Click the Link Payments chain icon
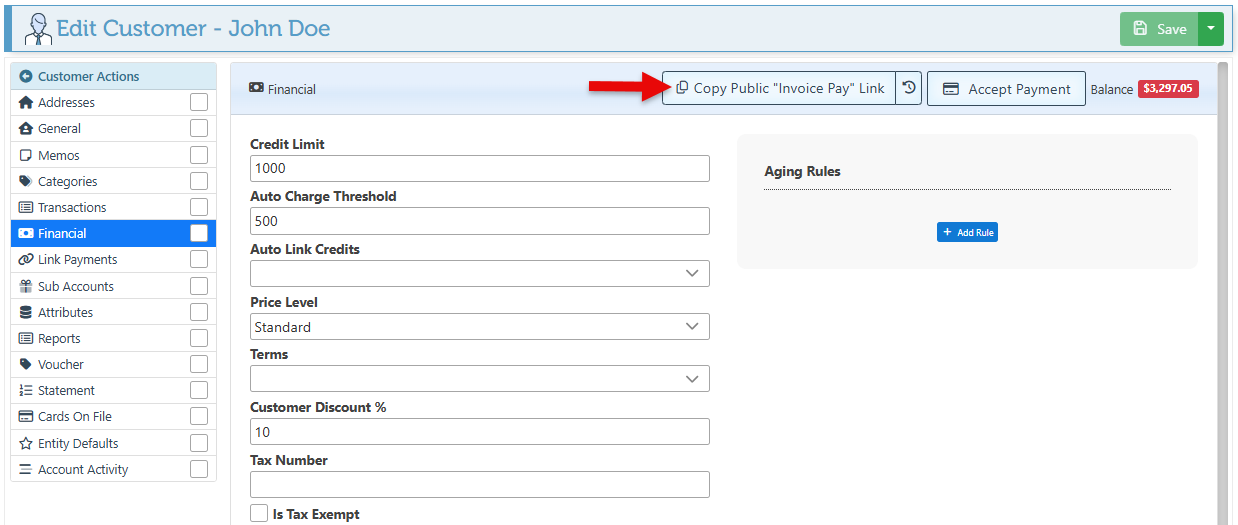 (26, 259)
